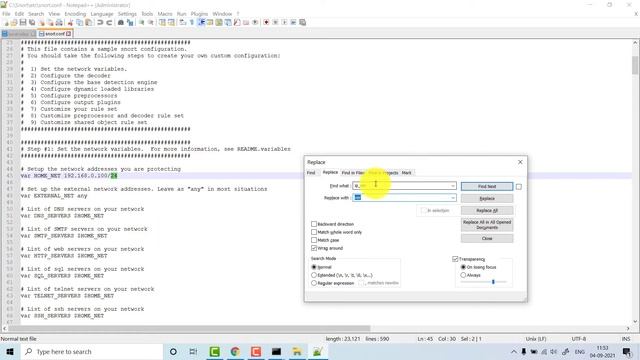Viewport: 640px width, 360px height.
Task: Enable the Backward direction checkbox
Action: pos(314,224)
